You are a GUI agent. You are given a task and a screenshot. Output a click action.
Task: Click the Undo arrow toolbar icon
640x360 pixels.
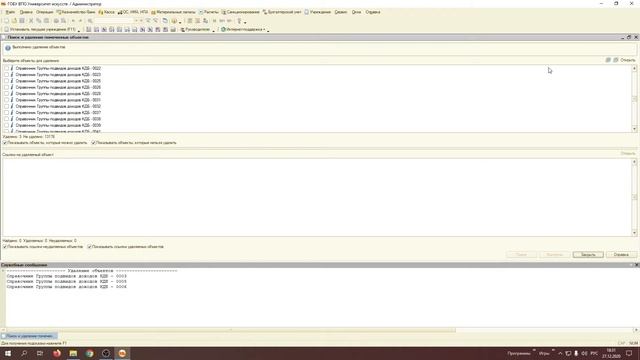[x=73, y=21]
